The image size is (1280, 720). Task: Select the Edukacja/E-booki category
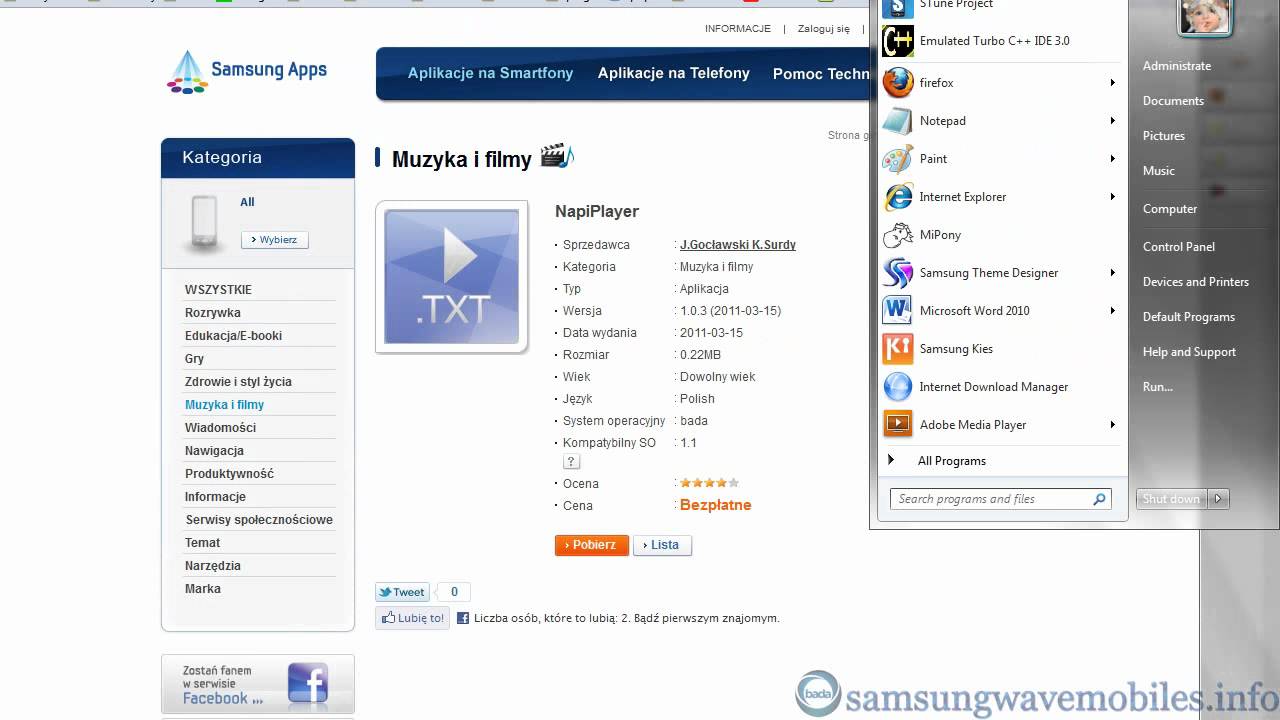(233, 336)
